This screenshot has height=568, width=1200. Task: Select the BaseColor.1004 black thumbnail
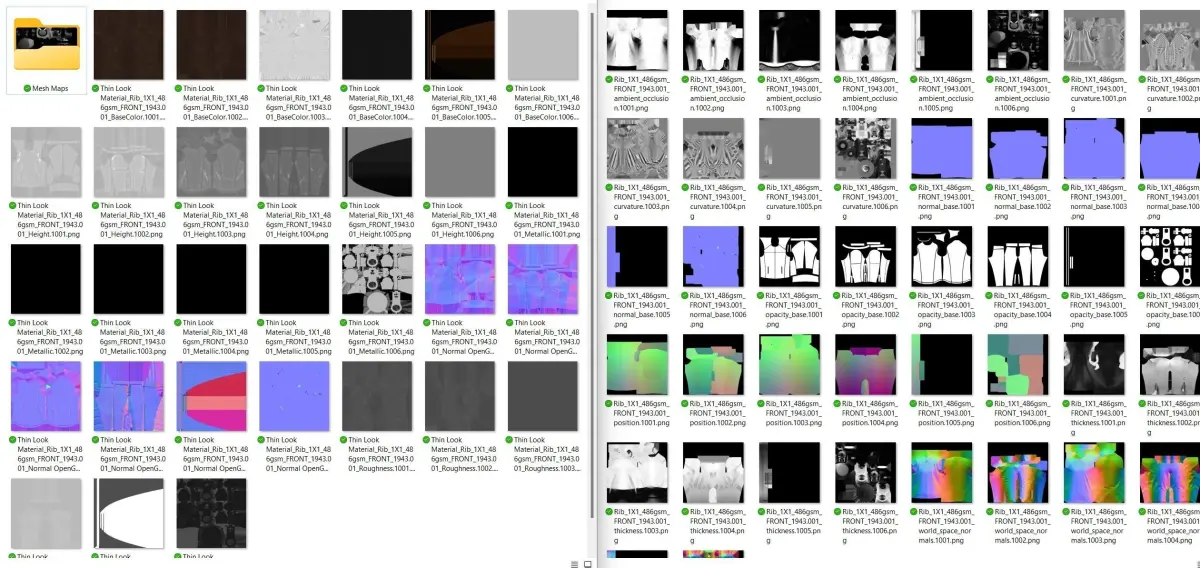tap(379, 45)
